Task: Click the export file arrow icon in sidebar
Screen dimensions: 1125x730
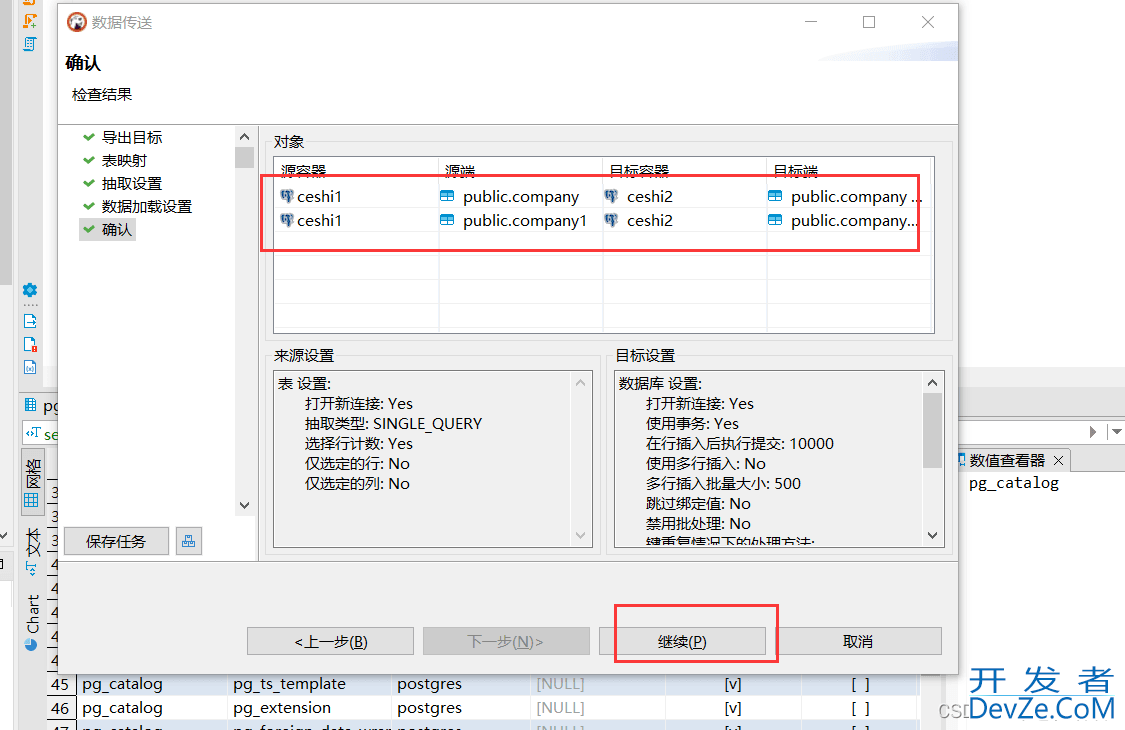Action: point(30,321)
